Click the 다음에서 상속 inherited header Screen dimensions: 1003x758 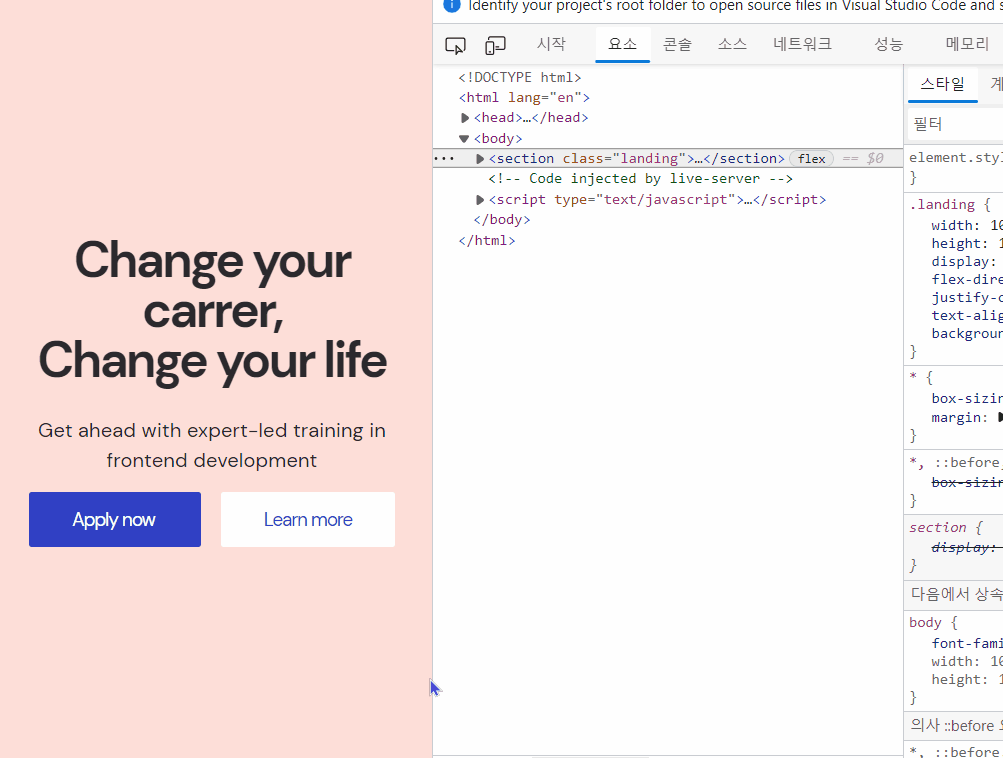pos(956,594)
